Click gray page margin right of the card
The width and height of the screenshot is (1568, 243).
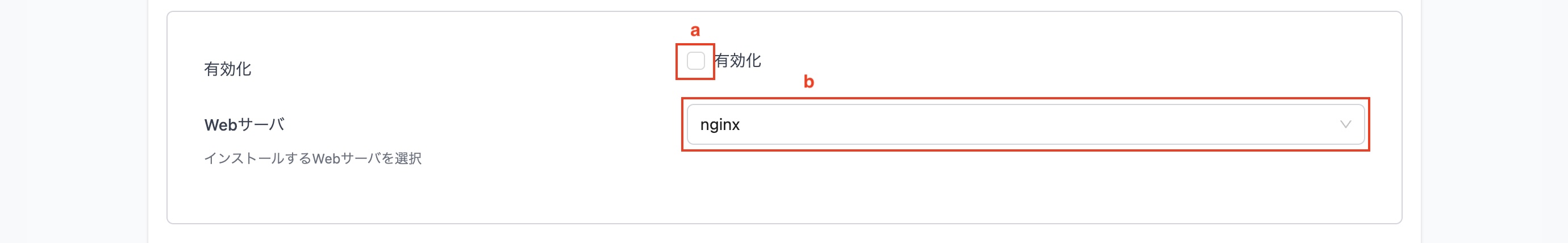click(1494, 122)
